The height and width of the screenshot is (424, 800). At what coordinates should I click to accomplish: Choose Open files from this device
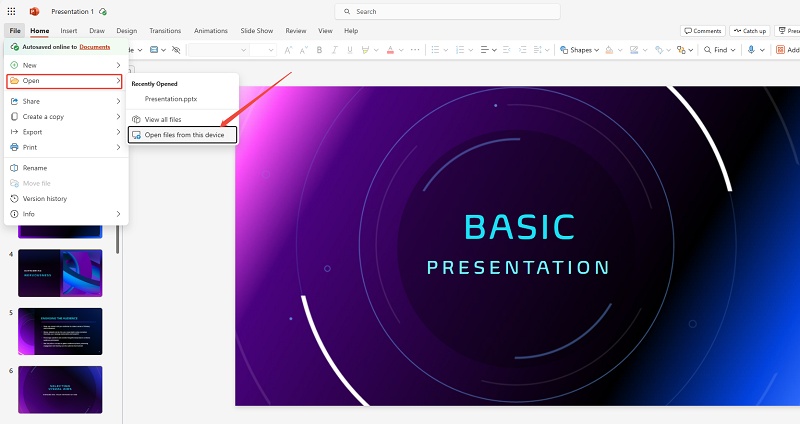183,135
